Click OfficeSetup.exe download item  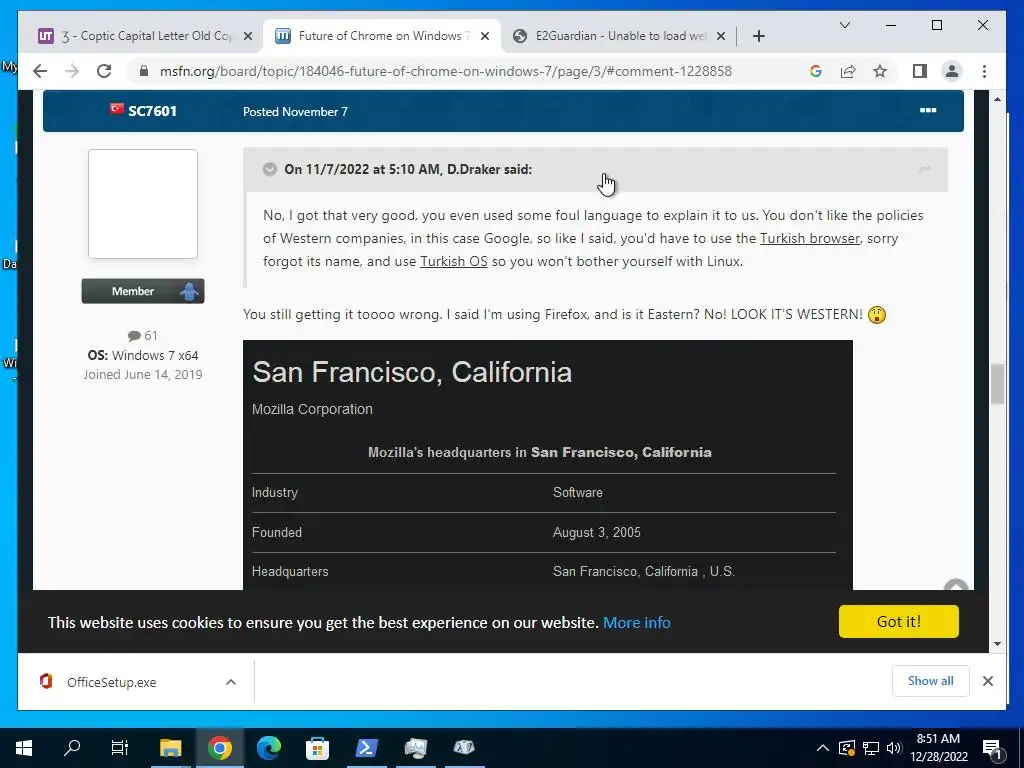tap(111, 682)
